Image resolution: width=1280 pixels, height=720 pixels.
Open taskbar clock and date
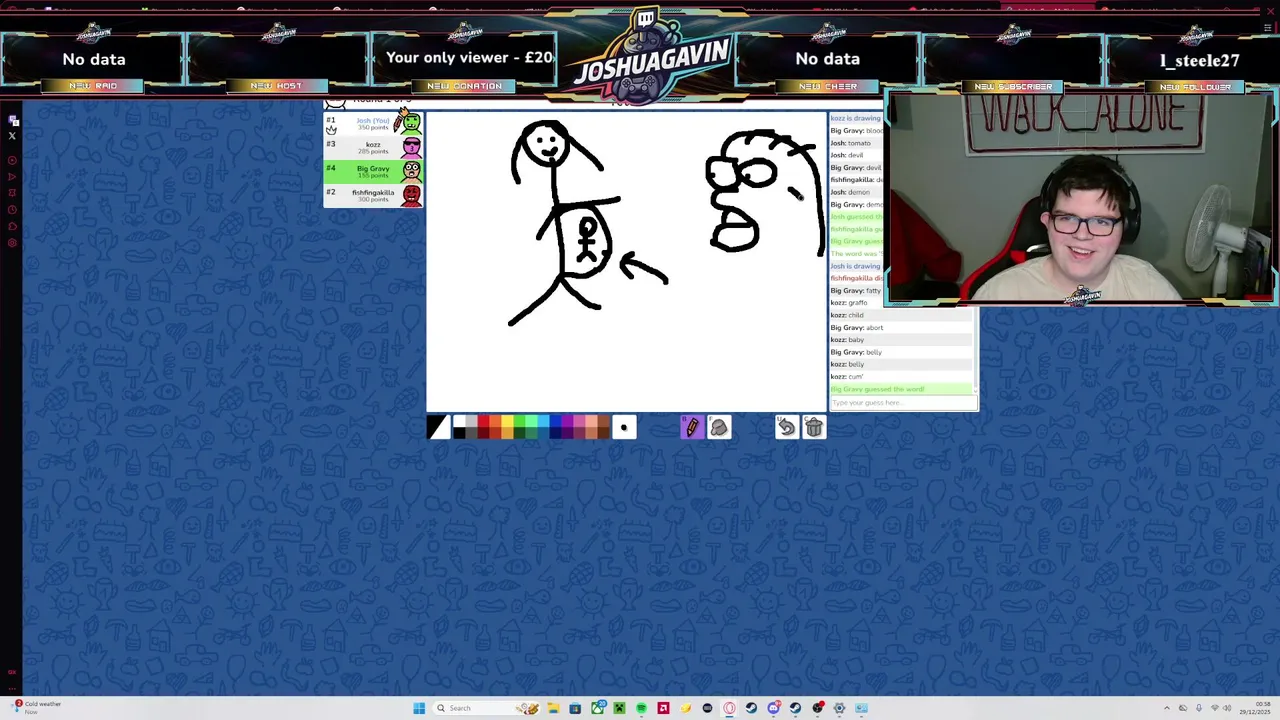[x=1255, y=708]
